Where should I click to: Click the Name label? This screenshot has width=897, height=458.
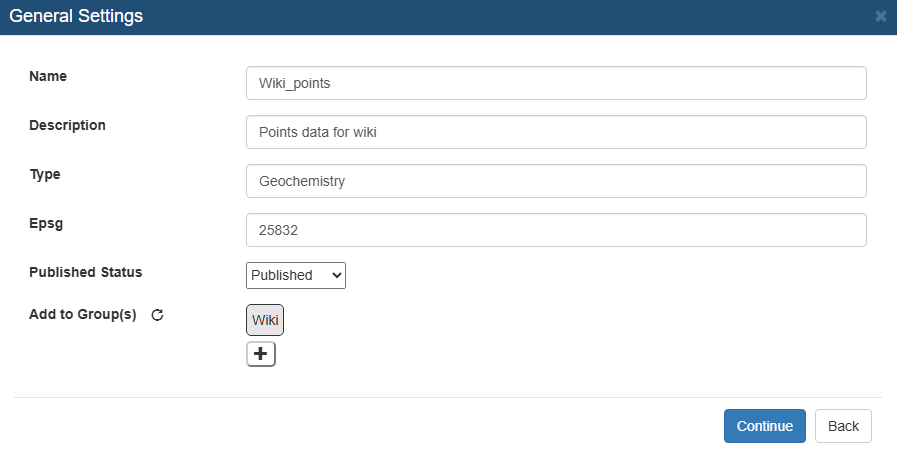[x=48, y=76]
